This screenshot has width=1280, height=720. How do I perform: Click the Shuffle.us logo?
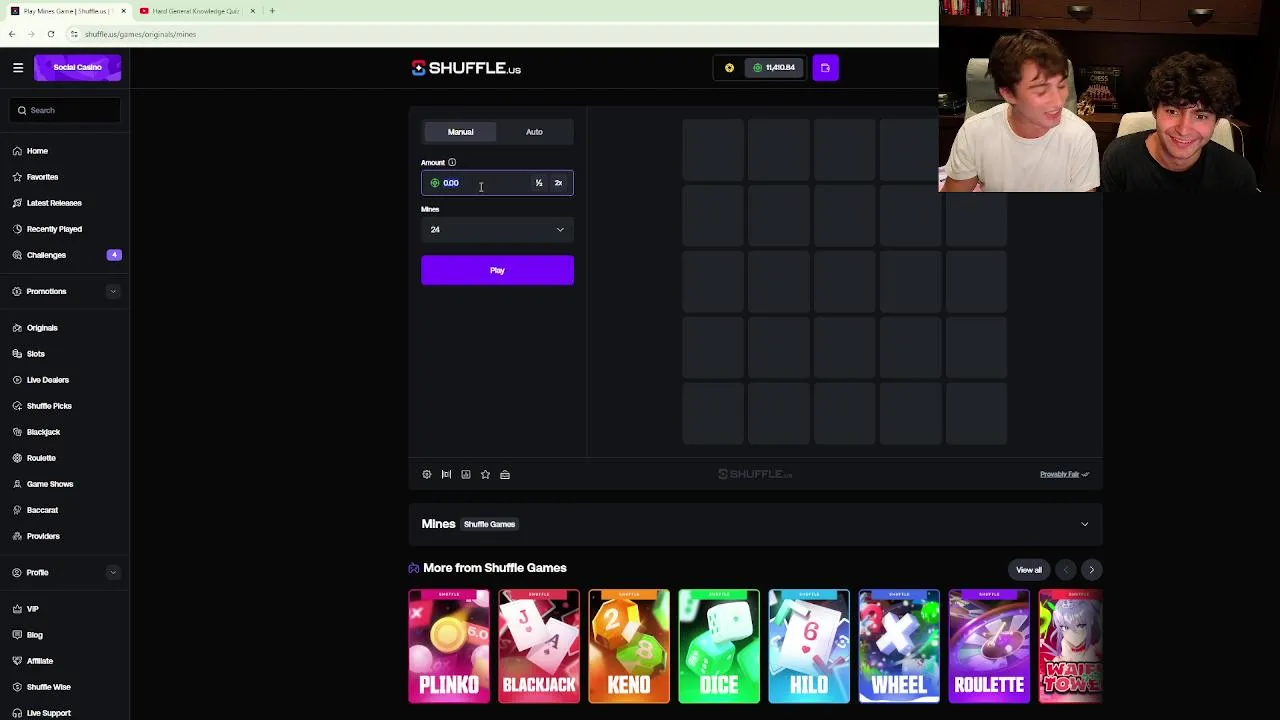tap(466, 68)
